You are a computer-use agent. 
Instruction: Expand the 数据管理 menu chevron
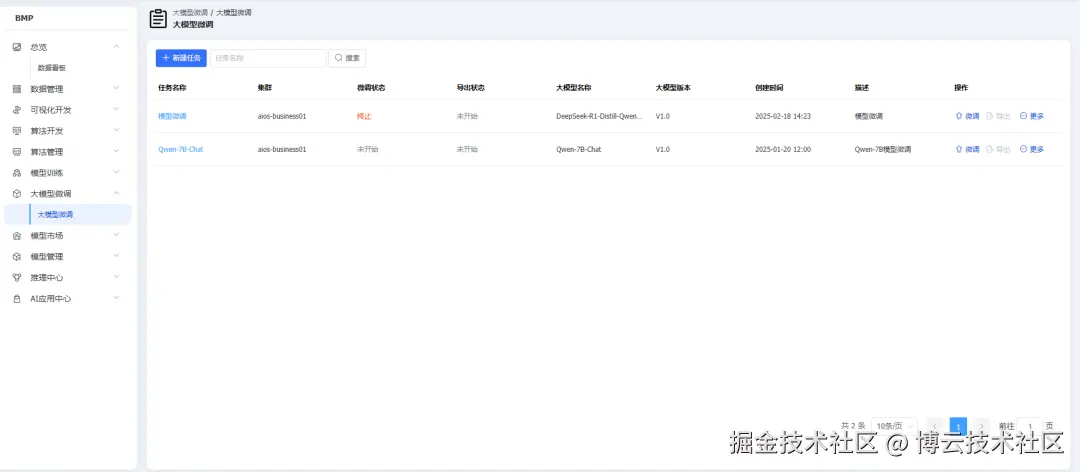[x=116, y=88]
